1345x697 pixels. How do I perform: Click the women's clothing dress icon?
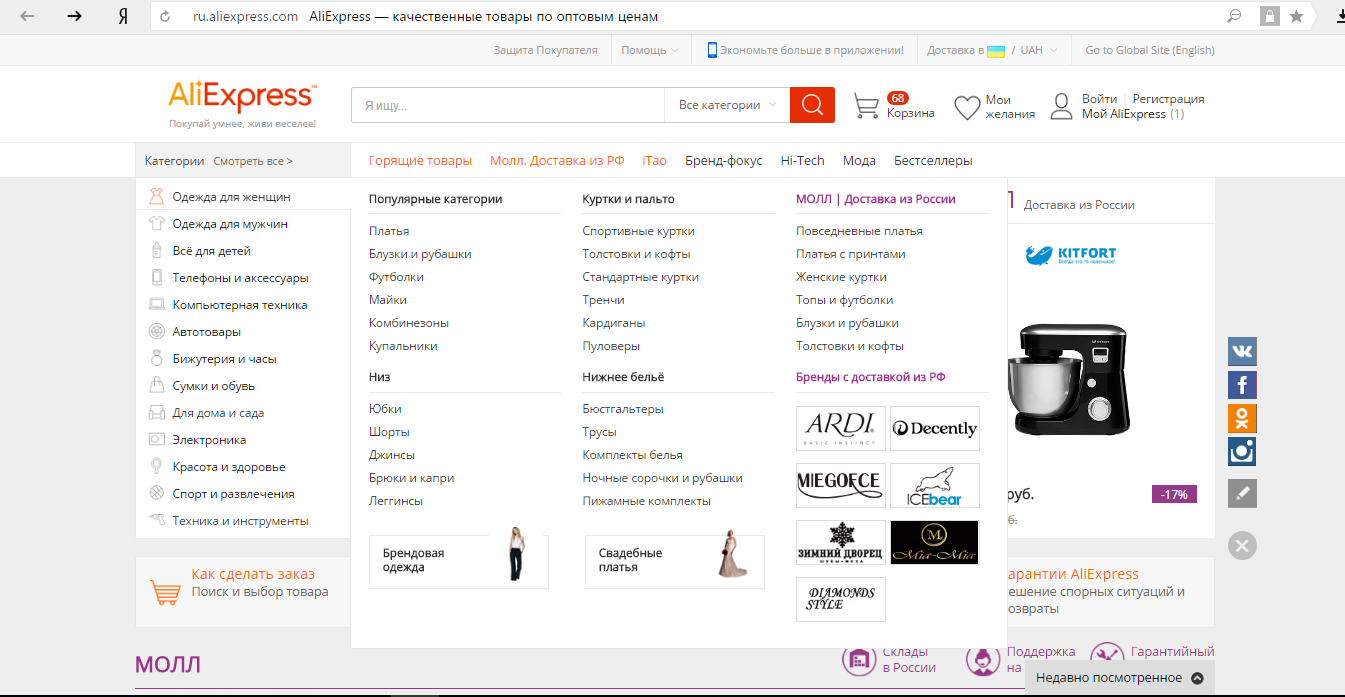(156, 197)
